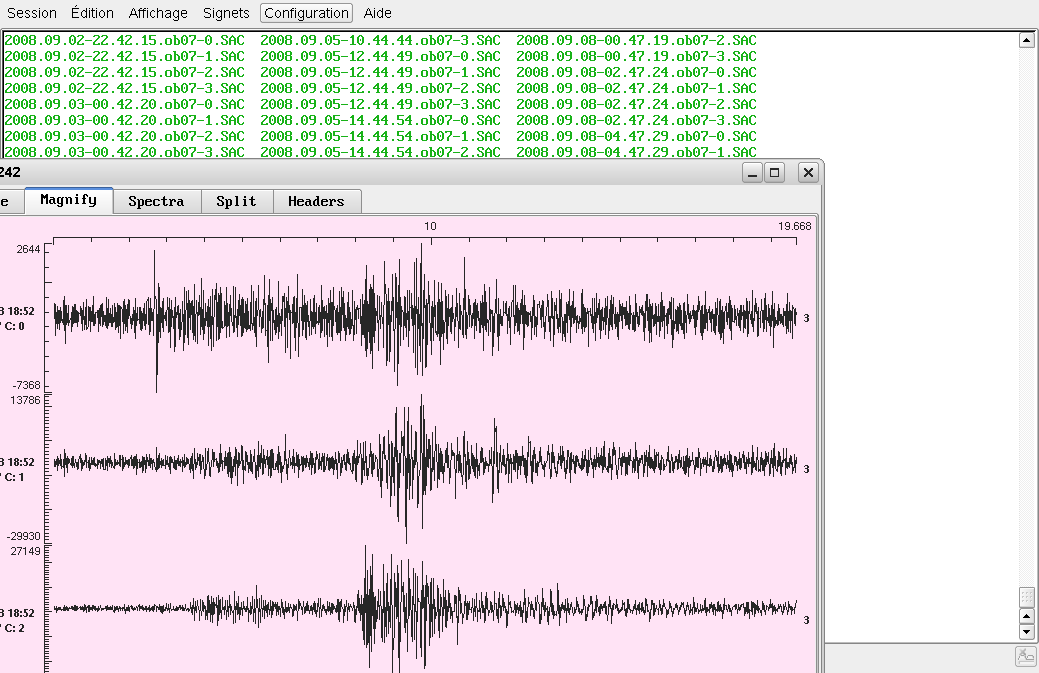Click the clear input icon at bottom right

tap(1025, 656)
